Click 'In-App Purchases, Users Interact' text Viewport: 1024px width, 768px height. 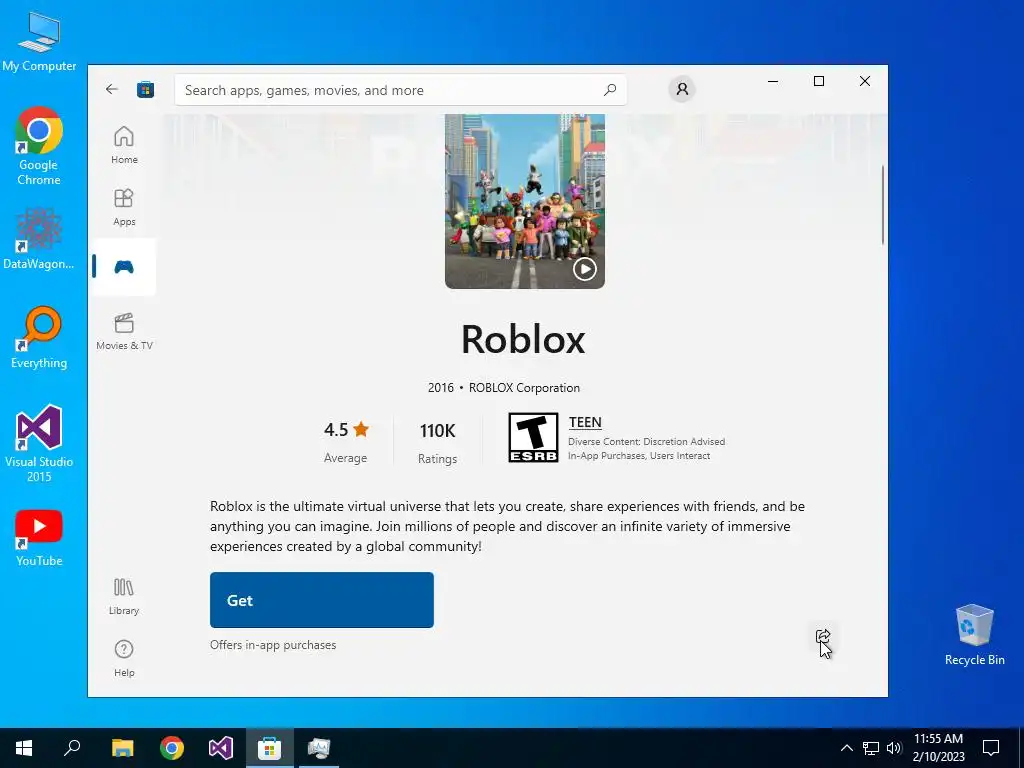(x=639, y=456)
